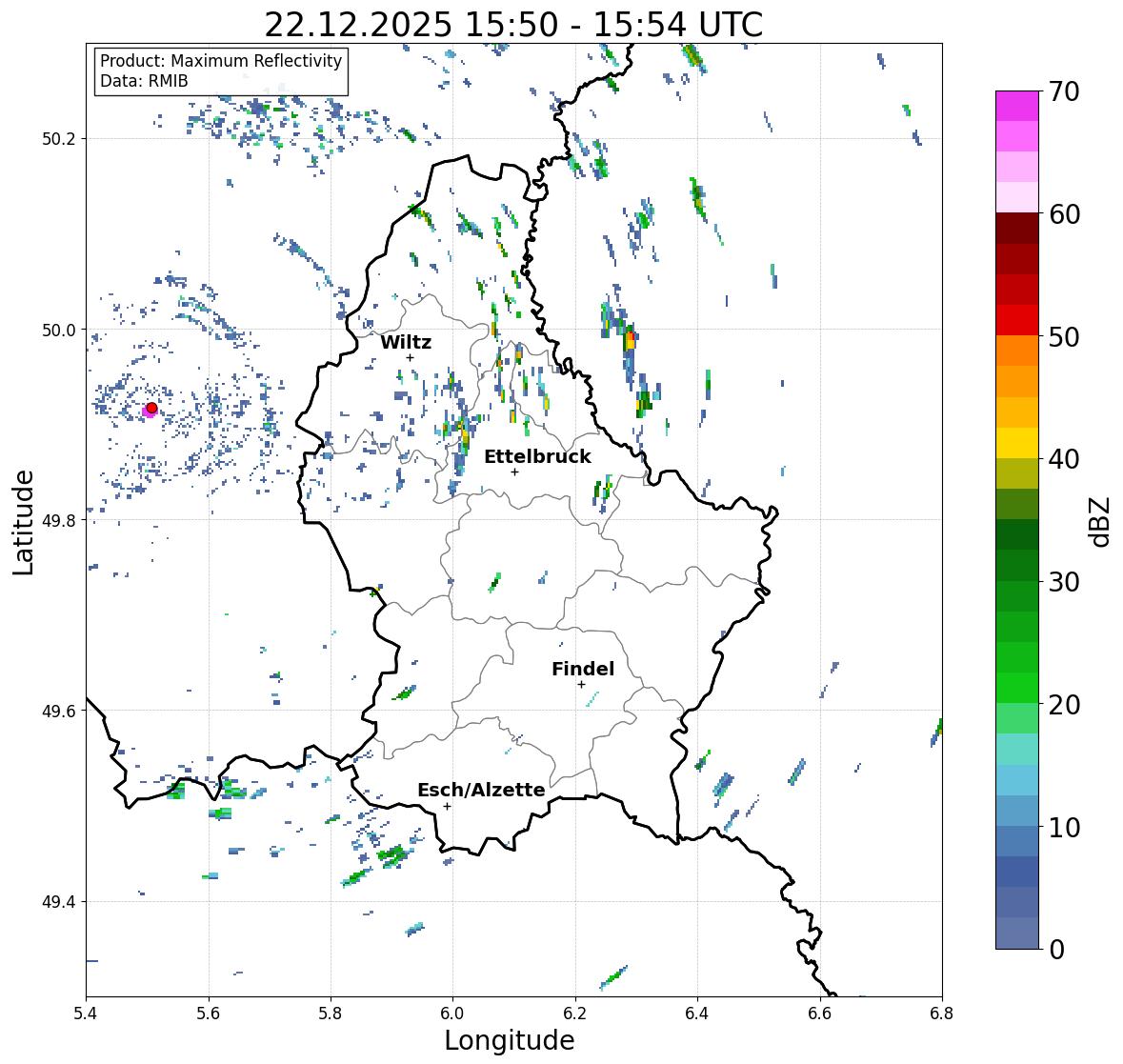
Task: Click latitude tick label 49.8
Action: (x=59, y=520)
